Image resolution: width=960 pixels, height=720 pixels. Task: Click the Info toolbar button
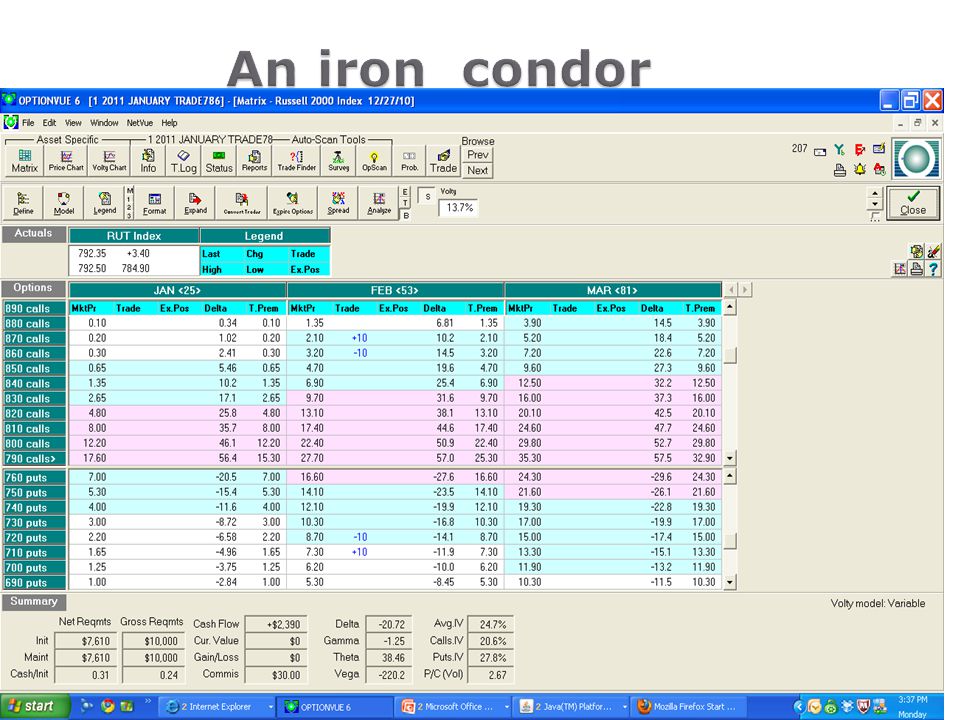[148, 161]
